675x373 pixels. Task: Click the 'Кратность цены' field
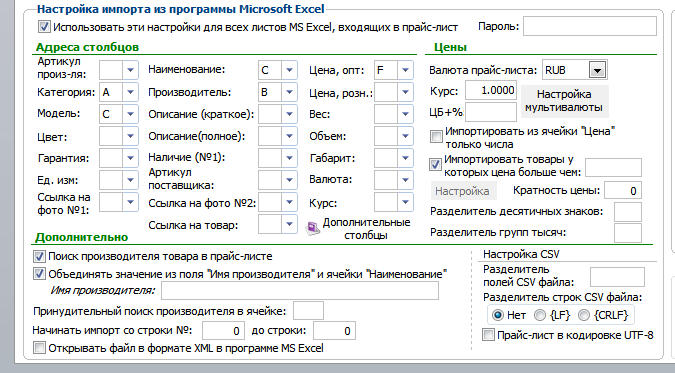[x=622, y=190]
